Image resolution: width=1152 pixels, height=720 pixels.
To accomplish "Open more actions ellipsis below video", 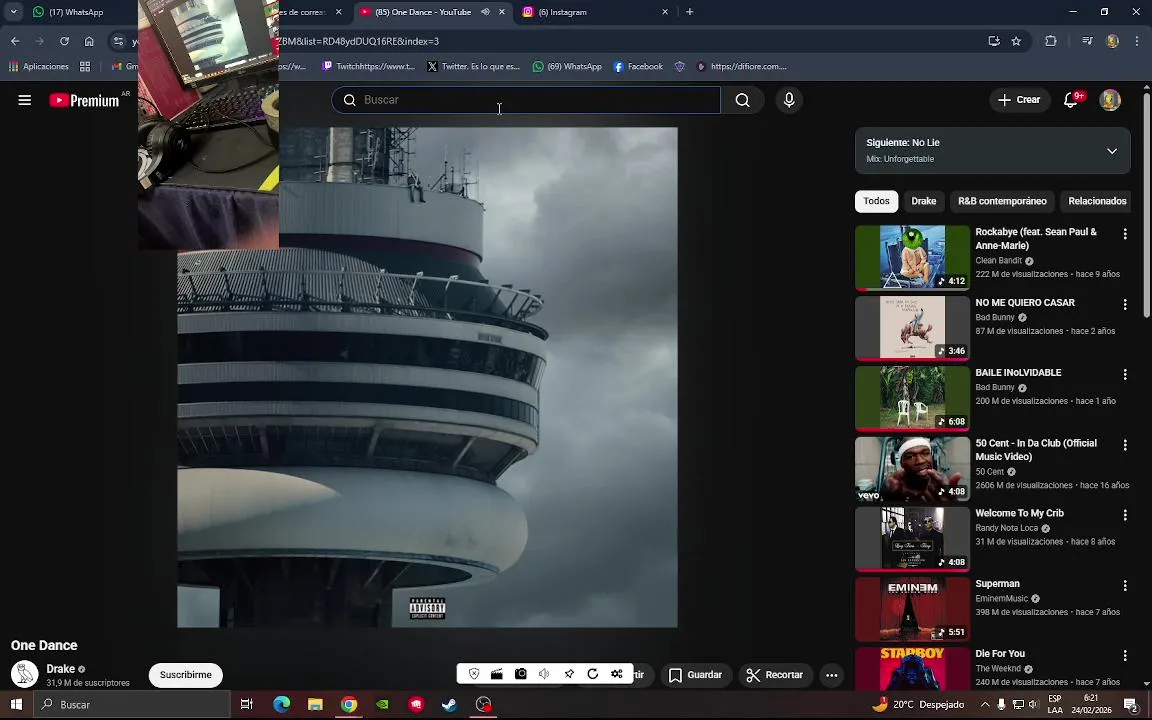I will click(832, 674).
